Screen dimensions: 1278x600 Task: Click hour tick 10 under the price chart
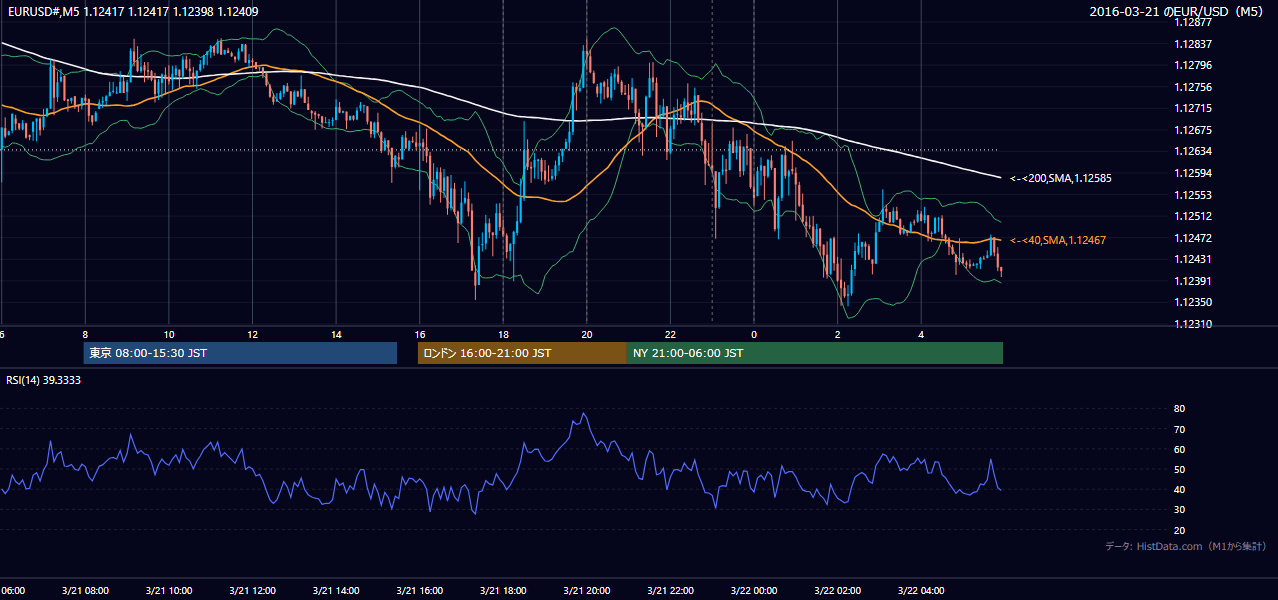point(168,334)
